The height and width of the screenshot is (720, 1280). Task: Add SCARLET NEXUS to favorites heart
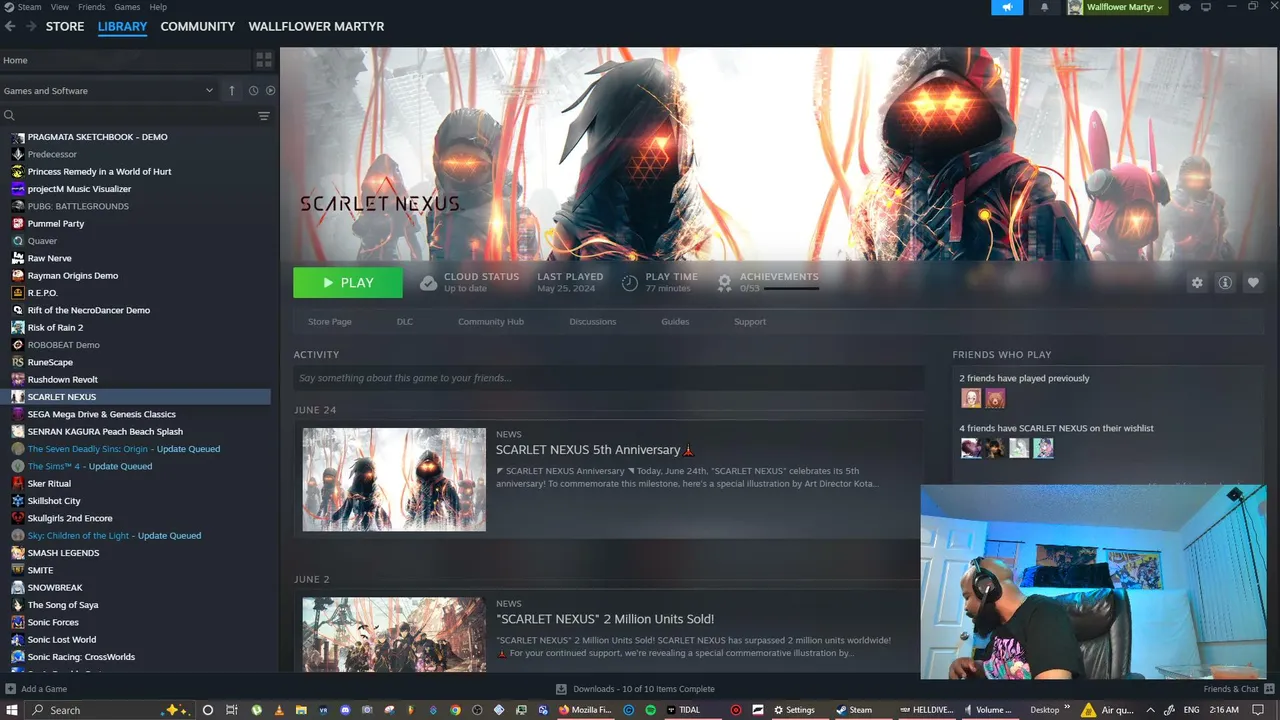1253,283
